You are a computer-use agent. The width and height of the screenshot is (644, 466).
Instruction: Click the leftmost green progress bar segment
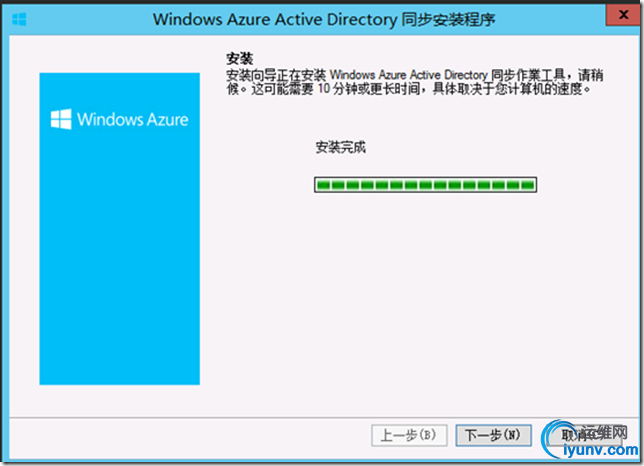coord(323,184)
